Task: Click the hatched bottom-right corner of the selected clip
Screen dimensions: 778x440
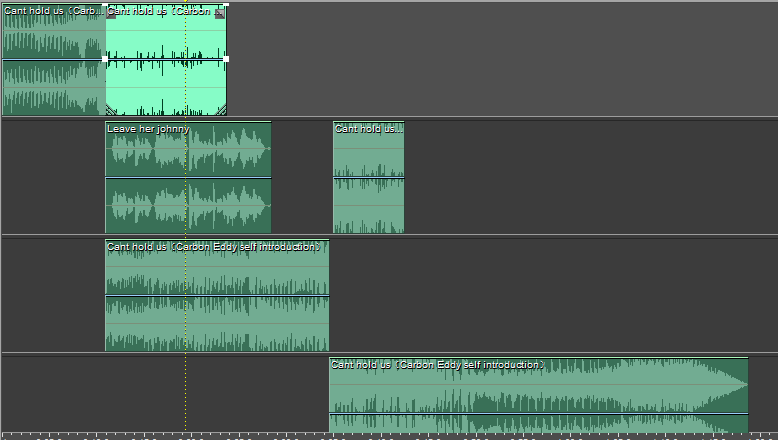Action: tap(221, 110)
